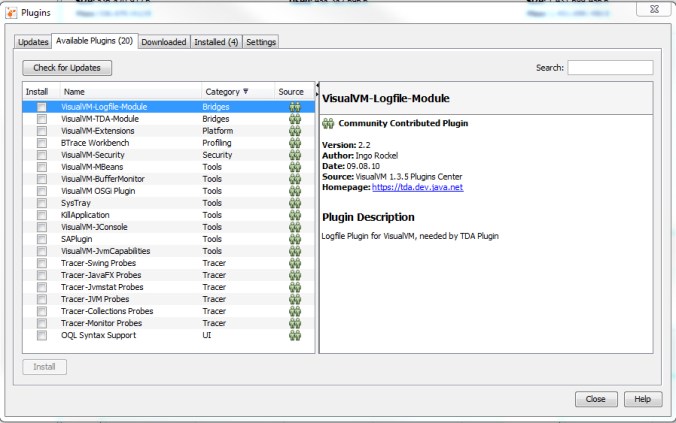Image resolution: width=676 pixels, height=423 pixels.
Task: Click Community Contributed Plugin icon in details
Action: pyautogui.click(x=327, y=123)
